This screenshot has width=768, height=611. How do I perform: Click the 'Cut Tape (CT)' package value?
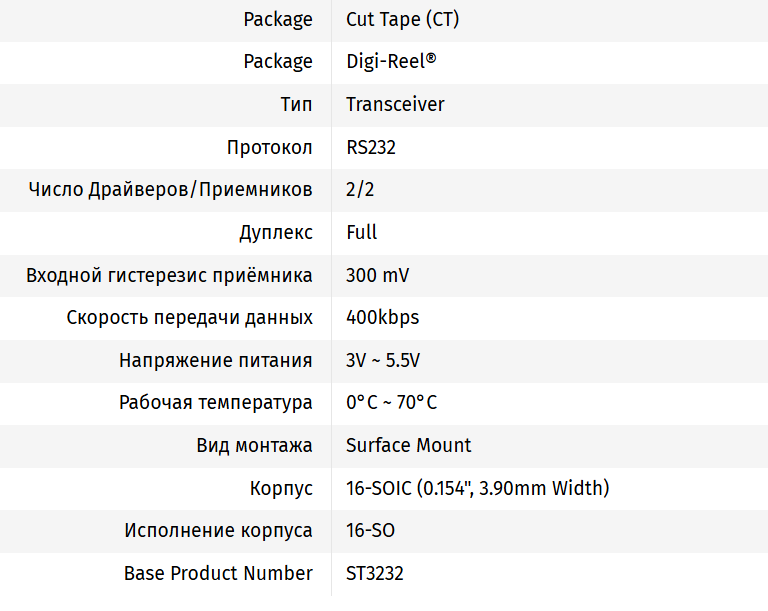pos(402,19)
